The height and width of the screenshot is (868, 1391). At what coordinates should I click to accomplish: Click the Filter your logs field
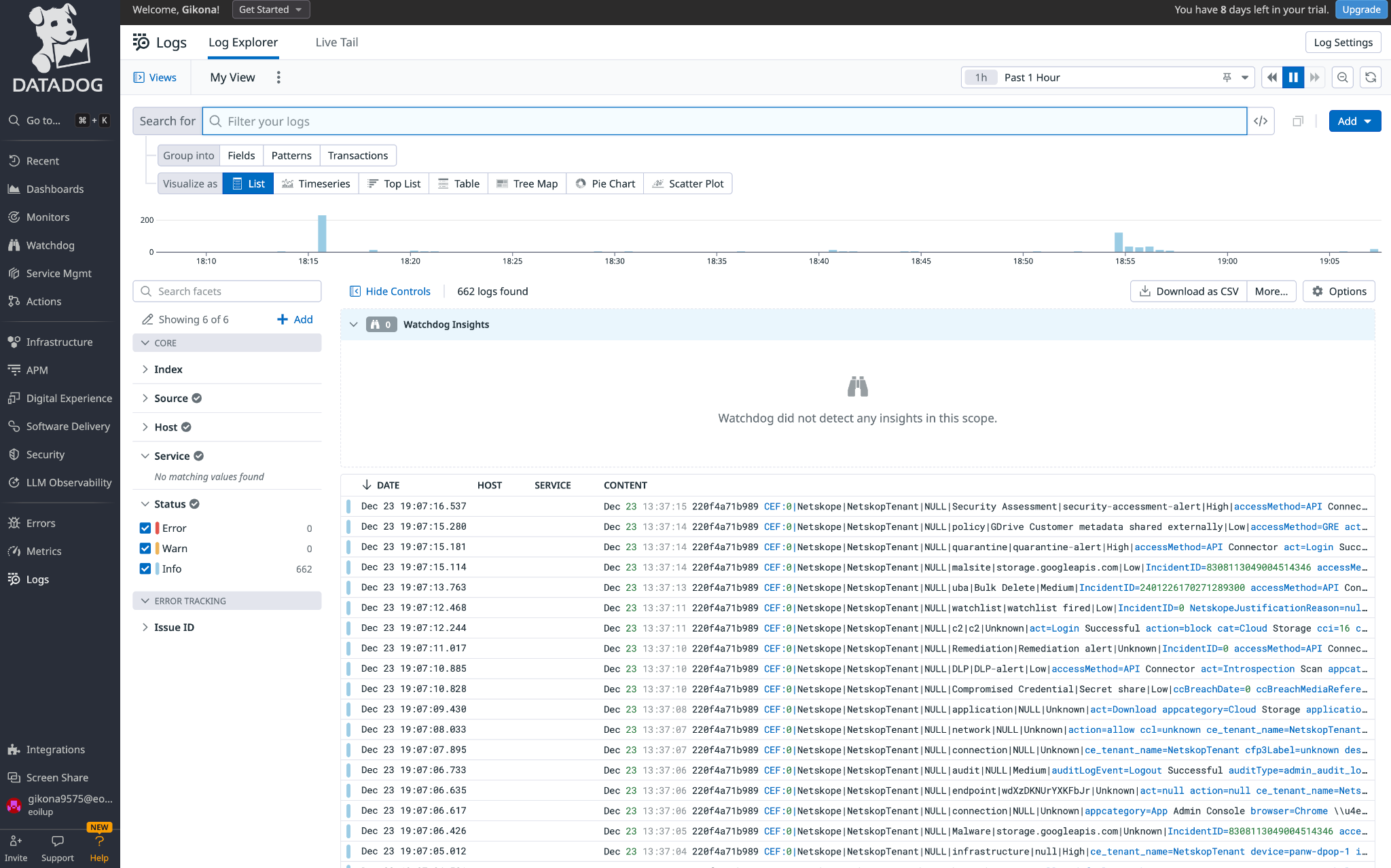point(725,121)
